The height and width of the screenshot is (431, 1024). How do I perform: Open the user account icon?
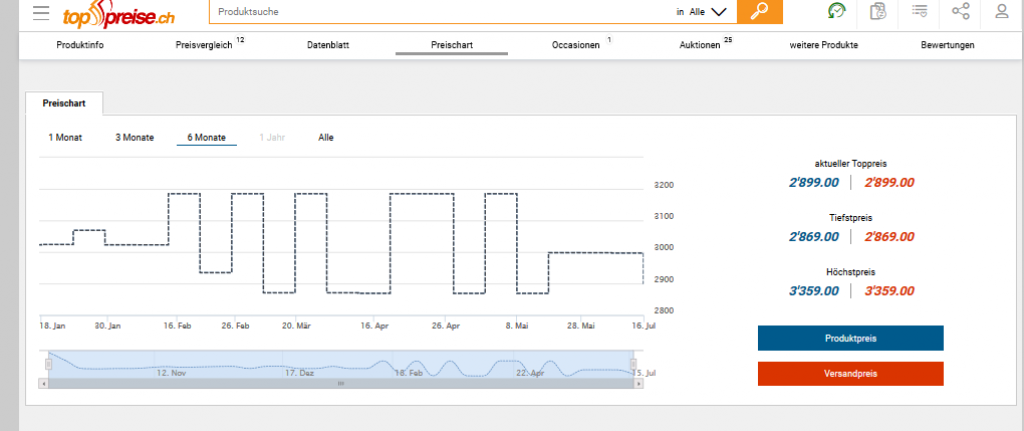pyautogui.click(x=1001, y=12)
